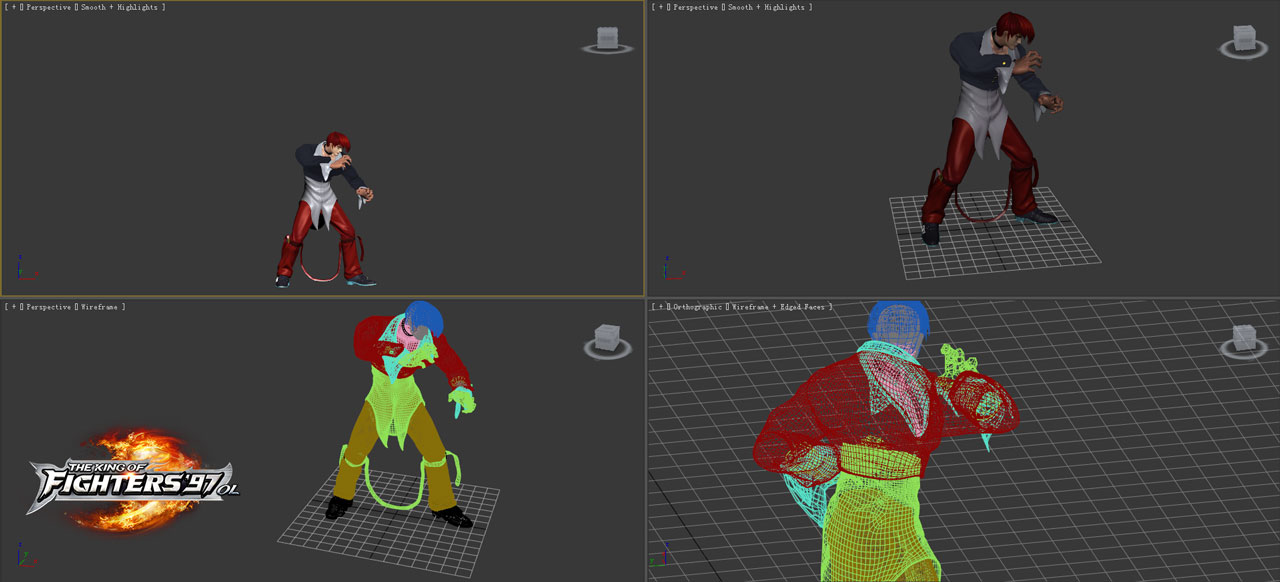Click the axis tripod icon in the bottom-left viewport
1280x582 pixels.
24,556
